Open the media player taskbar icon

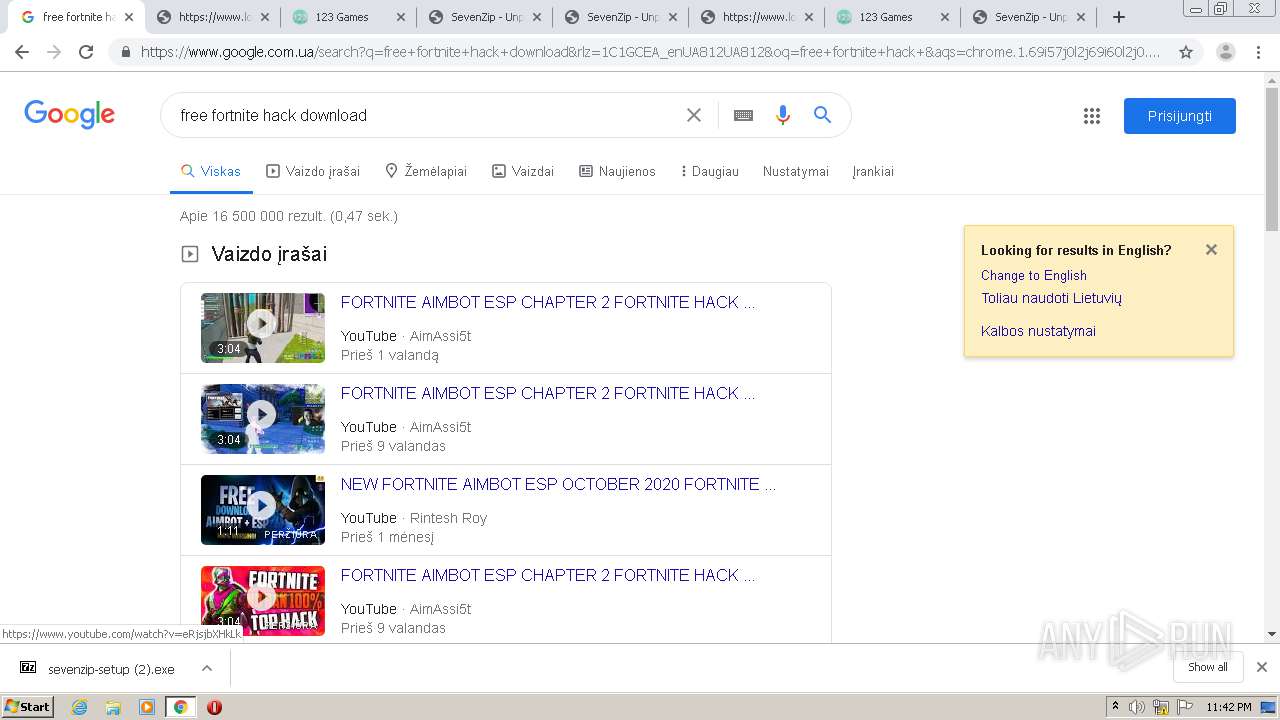pyautogui.click(x=147, y=707)
